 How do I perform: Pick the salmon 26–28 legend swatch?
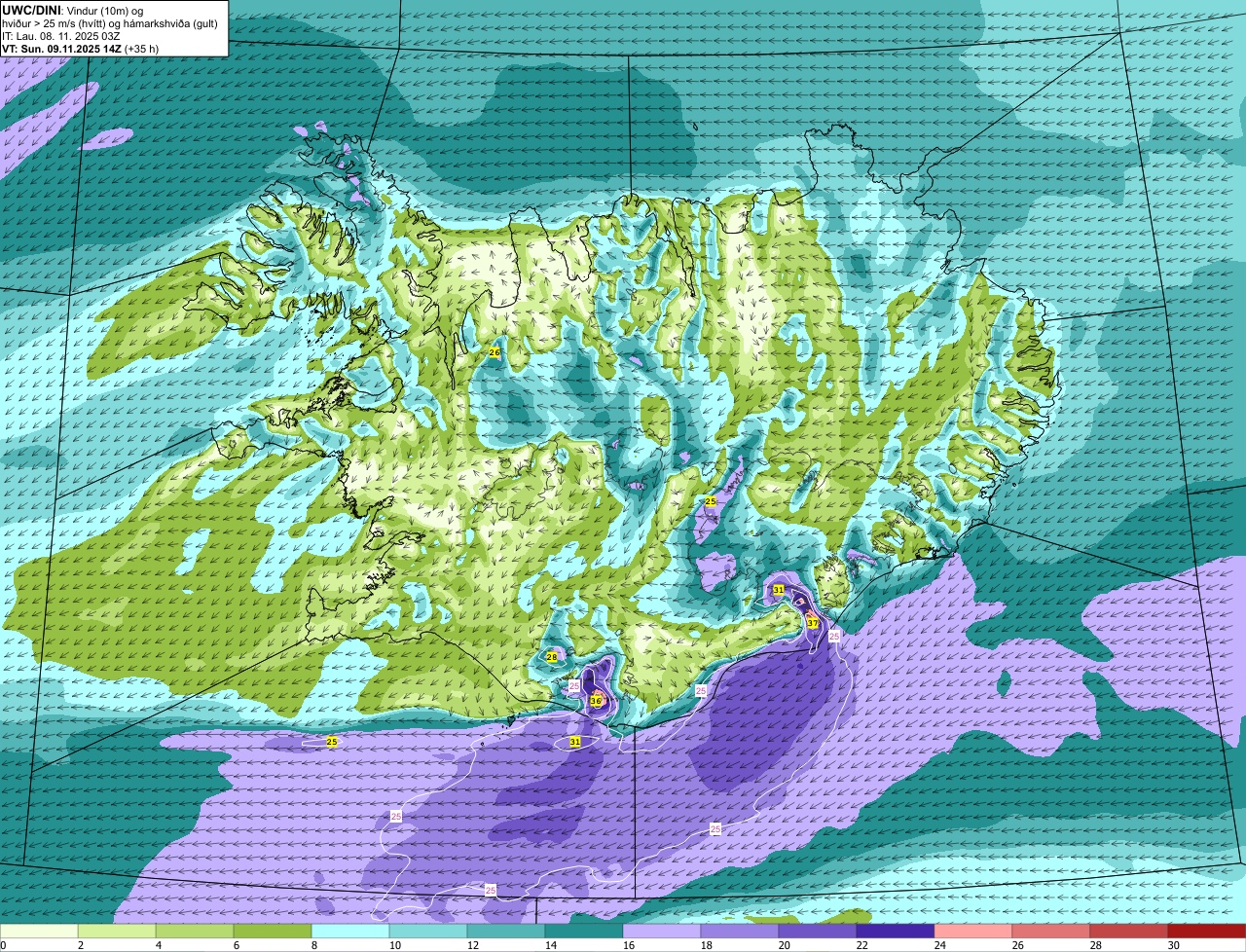pos(1051,932)
